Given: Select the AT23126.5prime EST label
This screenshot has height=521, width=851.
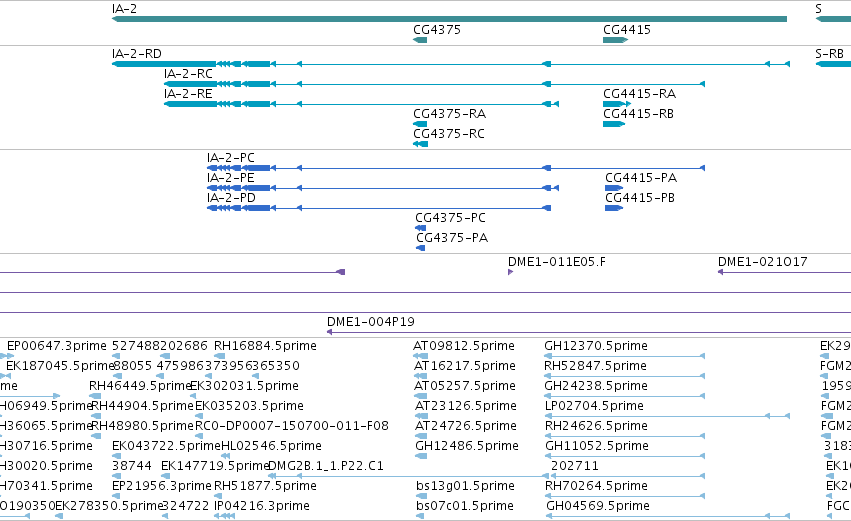Looking at the screenshot, I should (466, 406).
